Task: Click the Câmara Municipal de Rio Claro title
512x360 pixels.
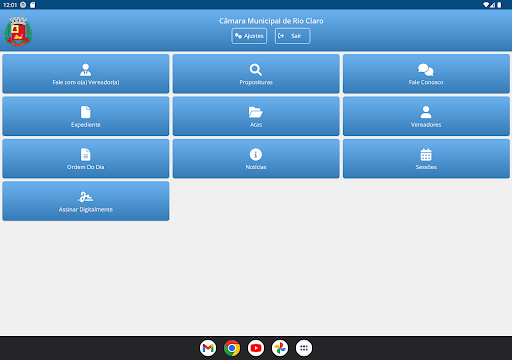Action: 271,21
